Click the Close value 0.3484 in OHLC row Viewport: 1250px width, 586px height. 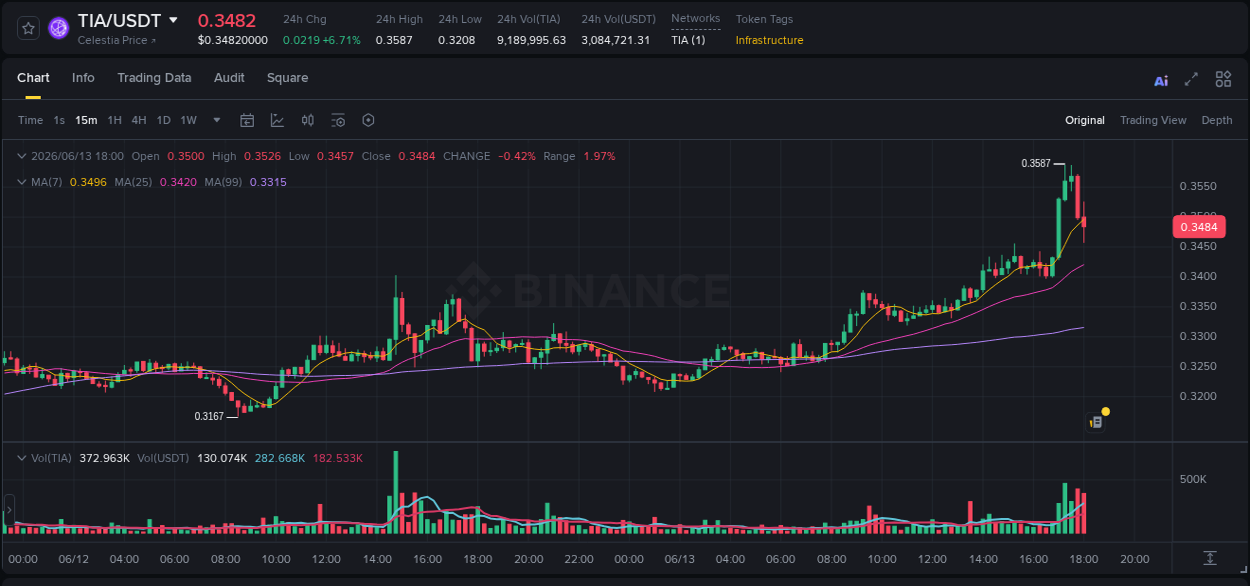[417, 156]
